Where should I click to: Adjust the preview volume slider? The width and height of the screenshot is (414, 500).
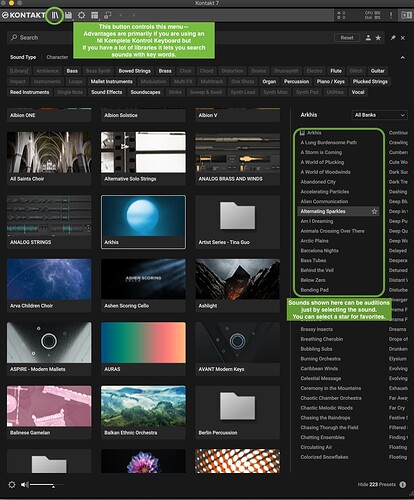point(42,485)
